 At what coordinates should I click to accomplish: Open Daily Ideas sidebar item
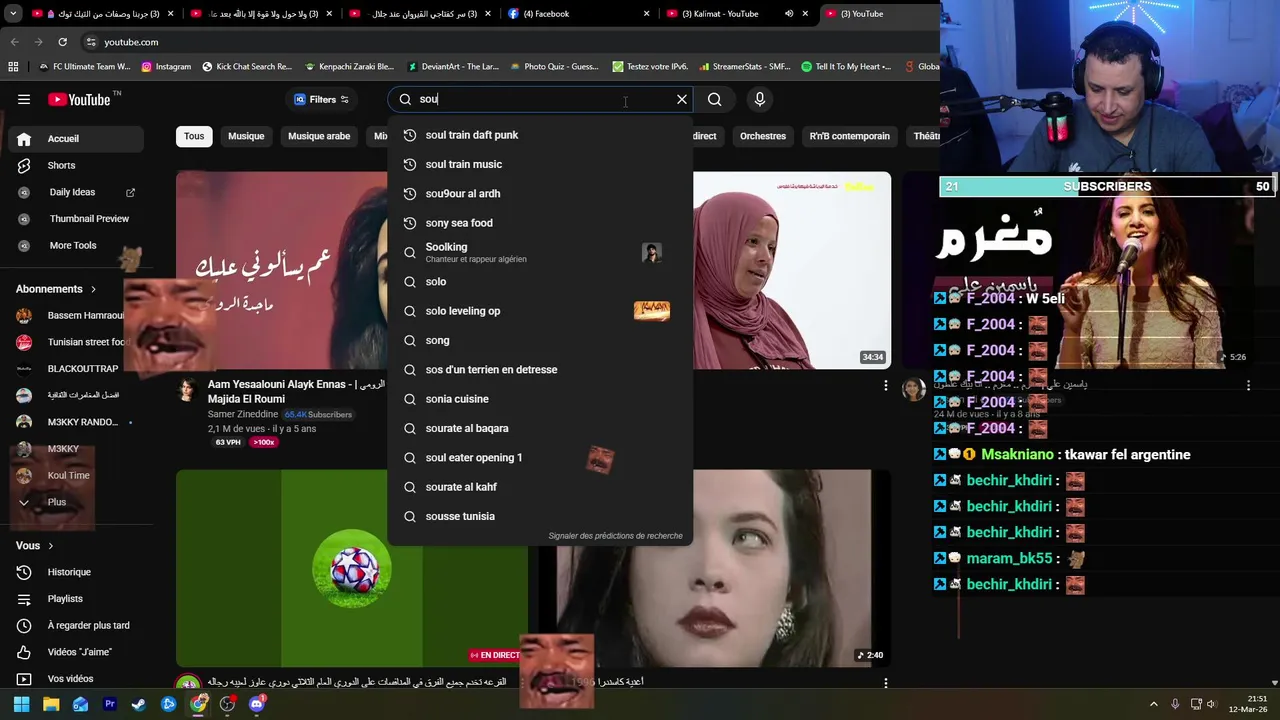click(x=77, y=192)
